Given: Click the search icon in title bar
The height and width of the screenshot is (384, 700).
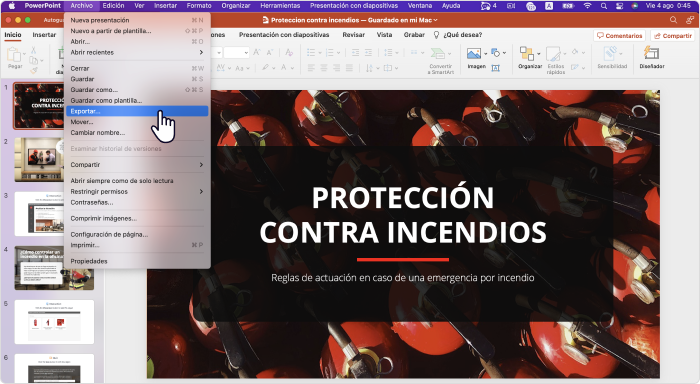Looking at the screenshot, I should pyautogui.click(x=673, y=20).
